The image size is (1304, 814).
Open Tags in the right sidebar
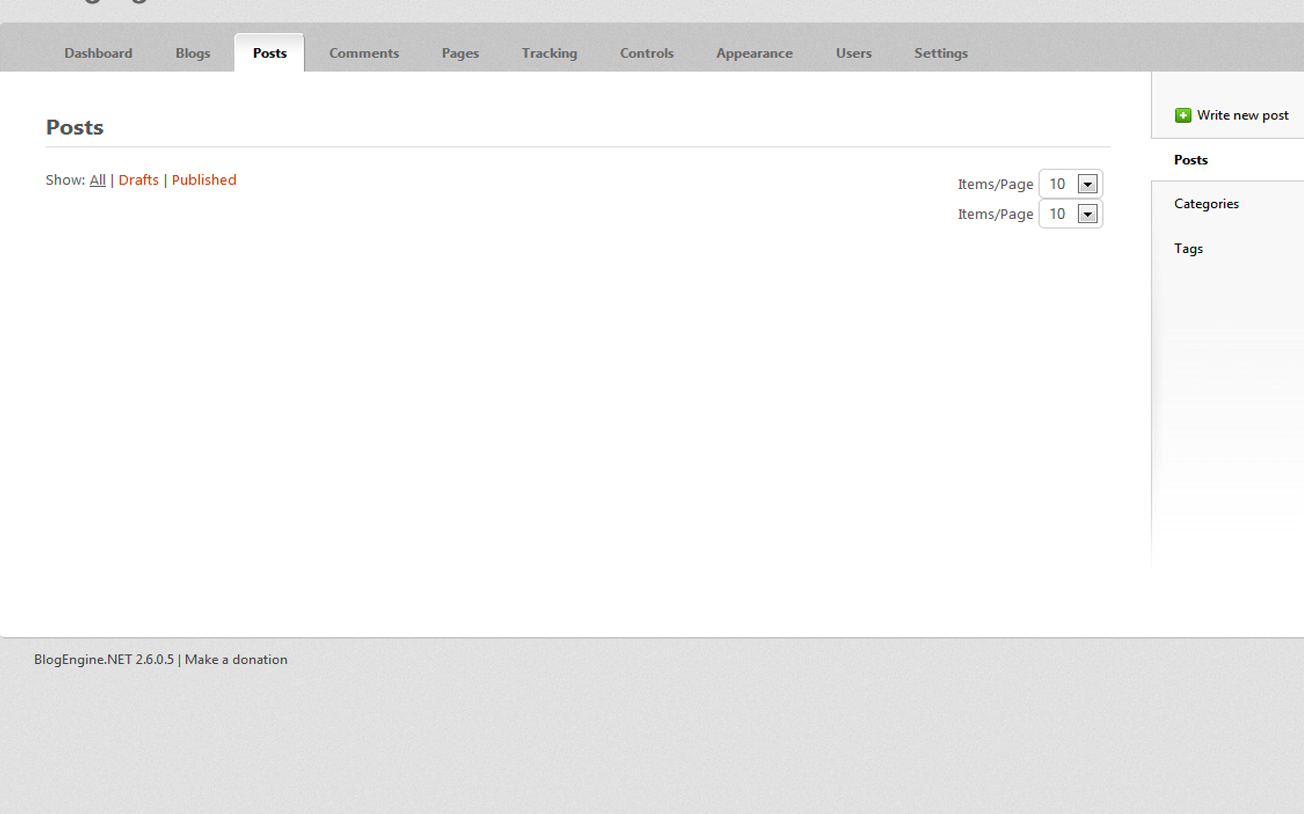[1188, 249]
